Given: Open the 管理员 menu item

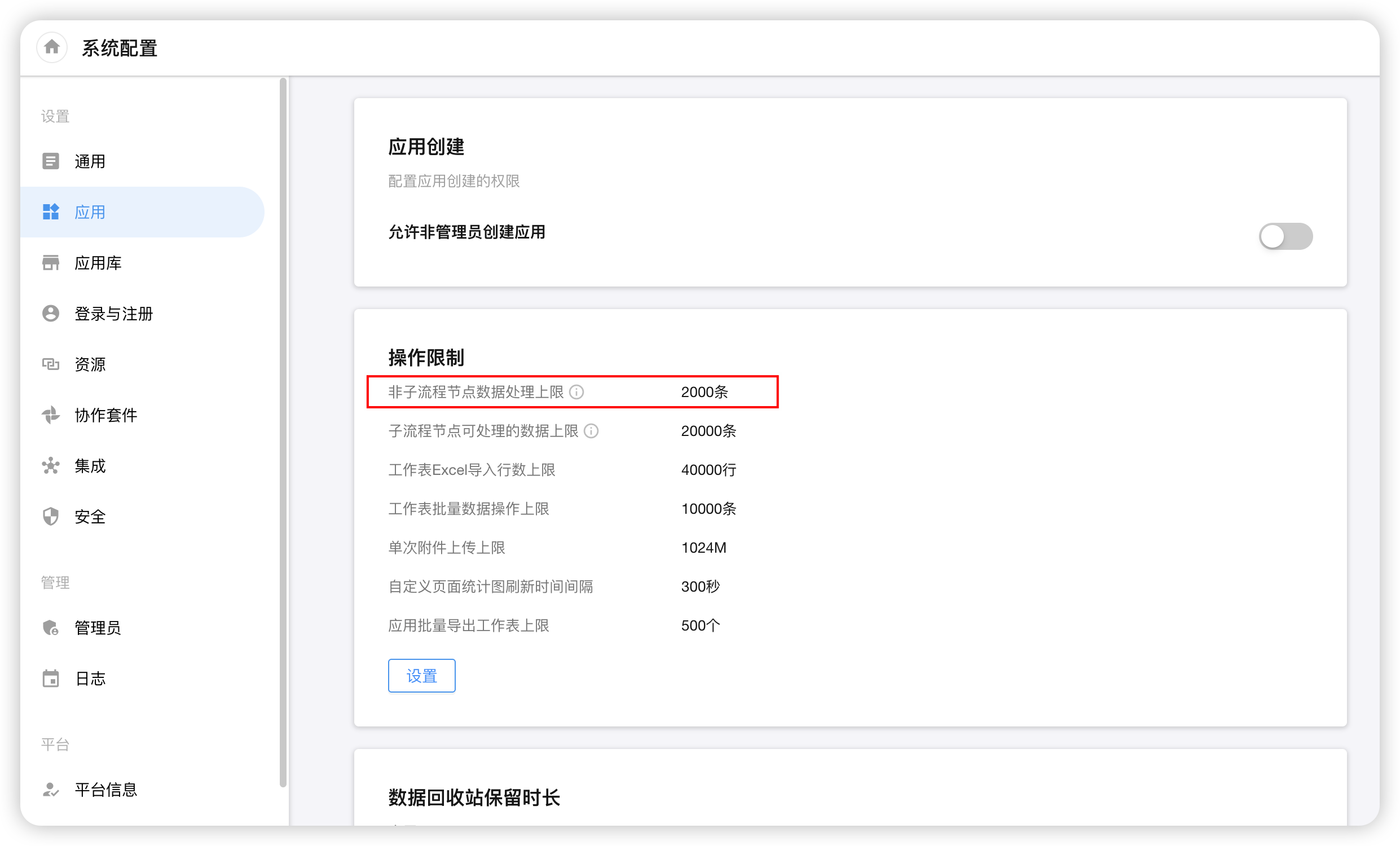Looking at the screenshot, I should pyautogui.click(x=98, y=628).
